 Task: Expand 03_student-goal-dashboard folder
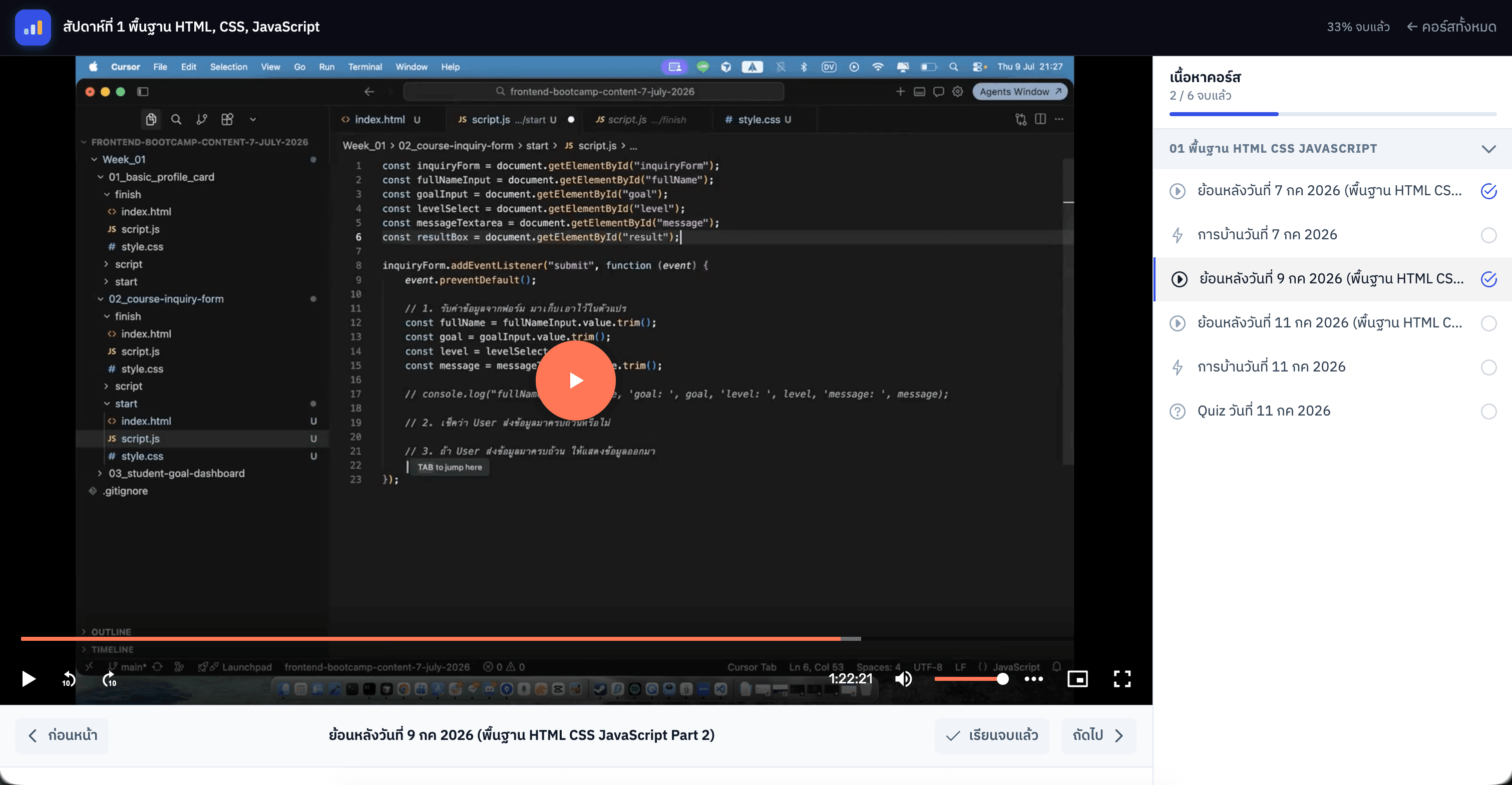176,473
